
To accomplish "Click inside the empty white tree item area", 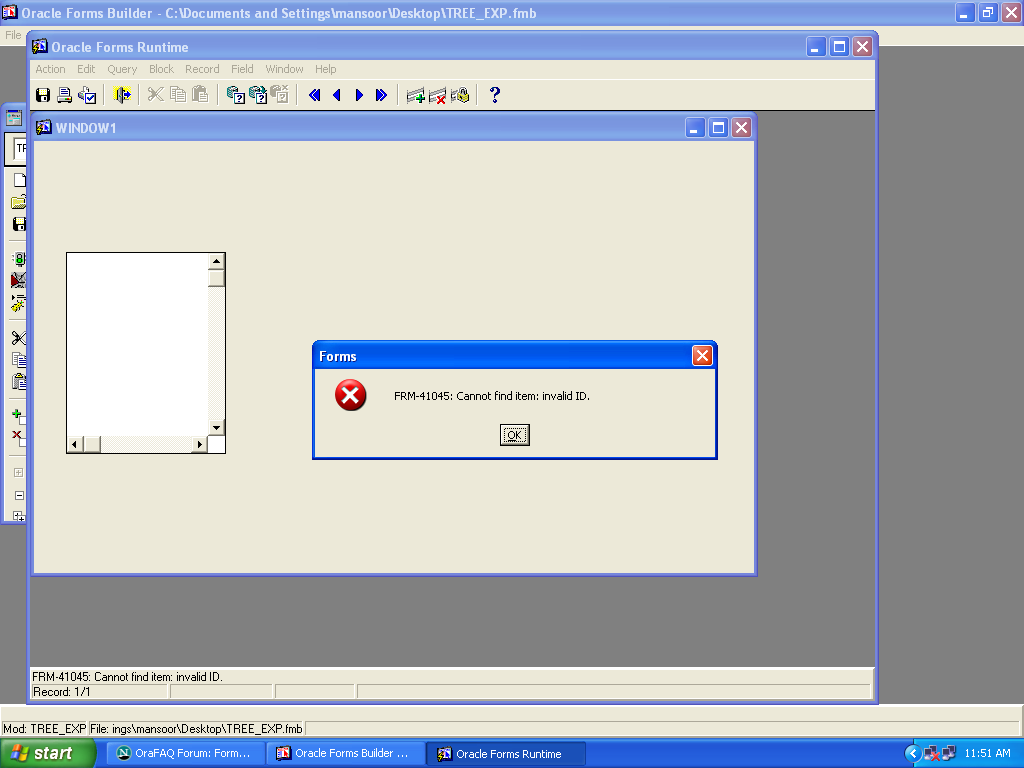I will (x=137, y=345).
